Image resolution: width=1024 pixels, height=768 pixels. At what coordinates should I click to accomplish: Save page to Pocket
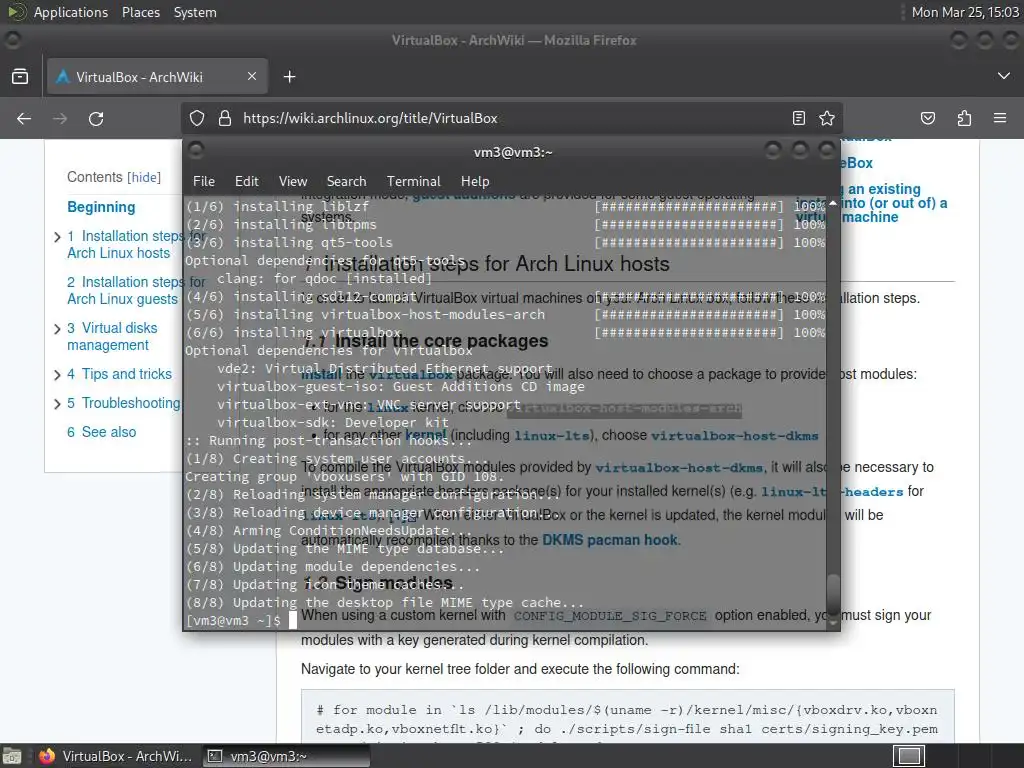click(x=927, y=118)
